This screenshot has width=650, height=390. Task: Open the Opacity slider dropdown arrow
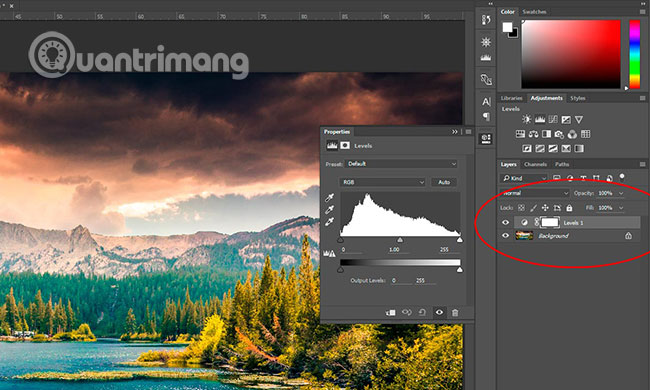pyautogui.click(x=621, y=193)
